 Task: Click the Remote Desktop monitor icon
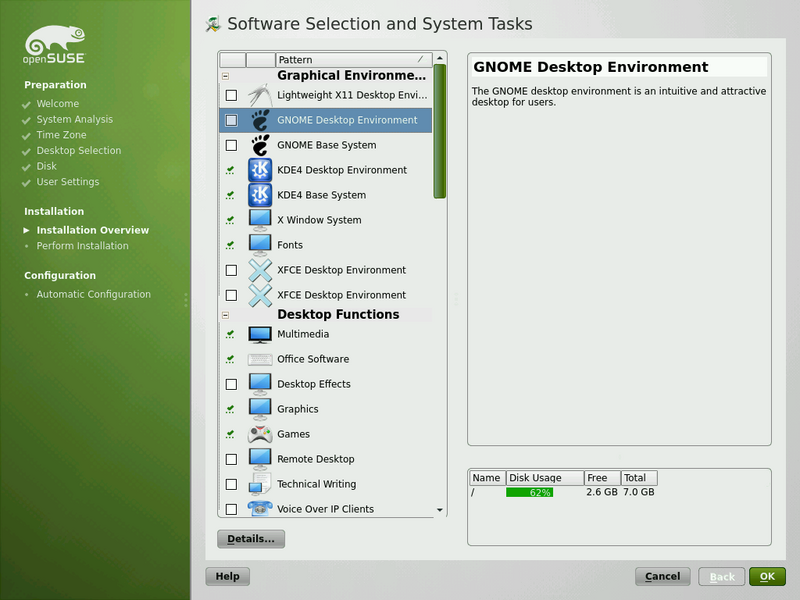(x=260, y=459)
